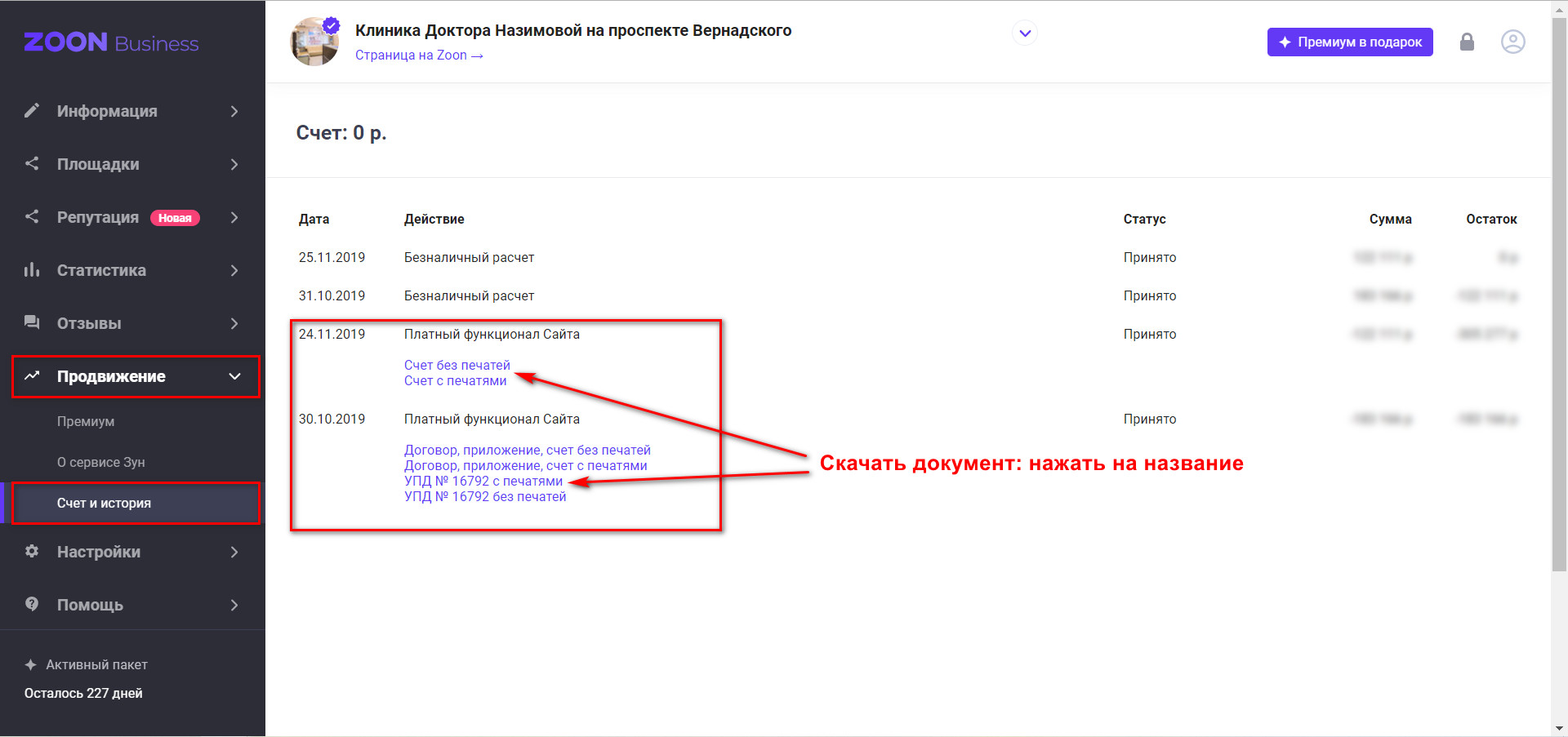Click the Сумма column header
The height and width of the screenshot is (737, 1568).
1390,219
